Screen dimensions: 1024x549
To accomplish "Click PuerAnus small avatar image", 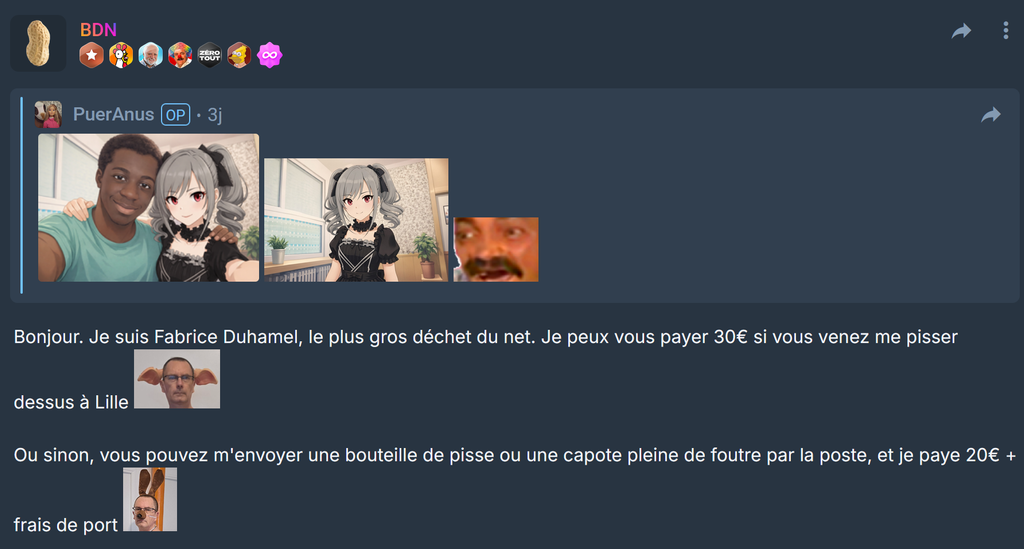I will [x=48, y=114].
